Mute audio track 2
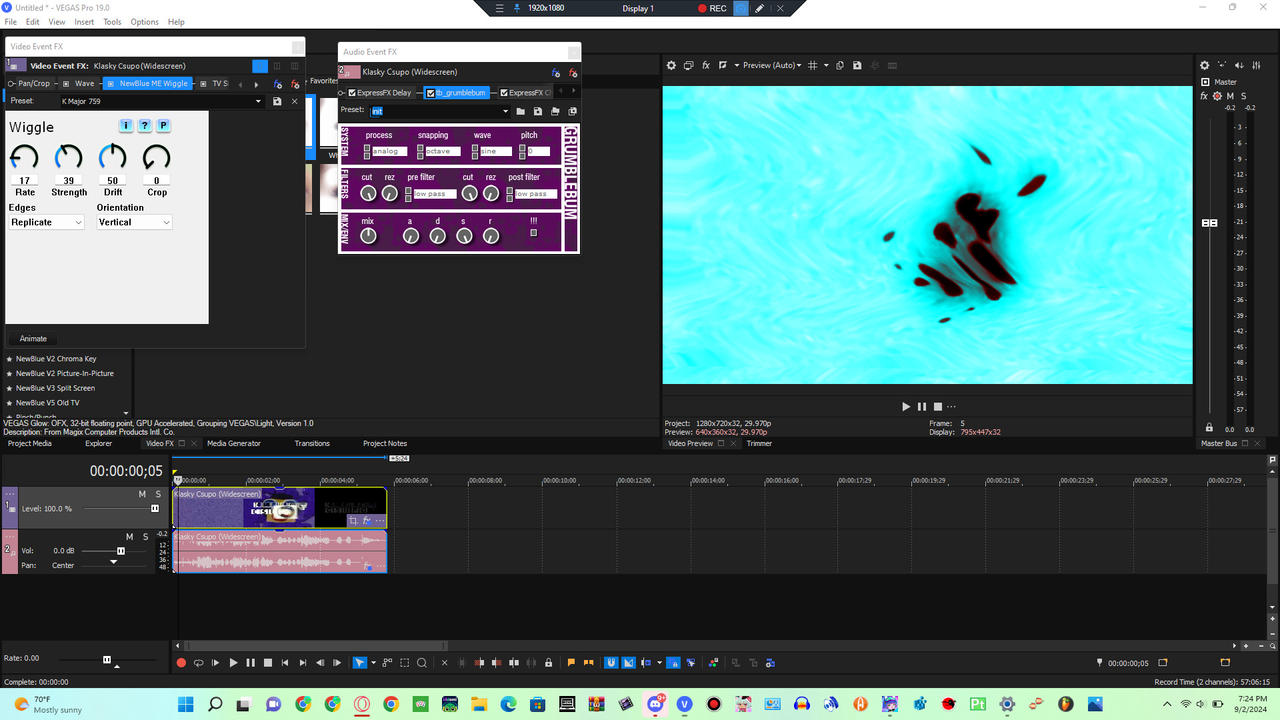This screenshot has width=1280, height=720. pyautogui.click(x=129, y=537)
